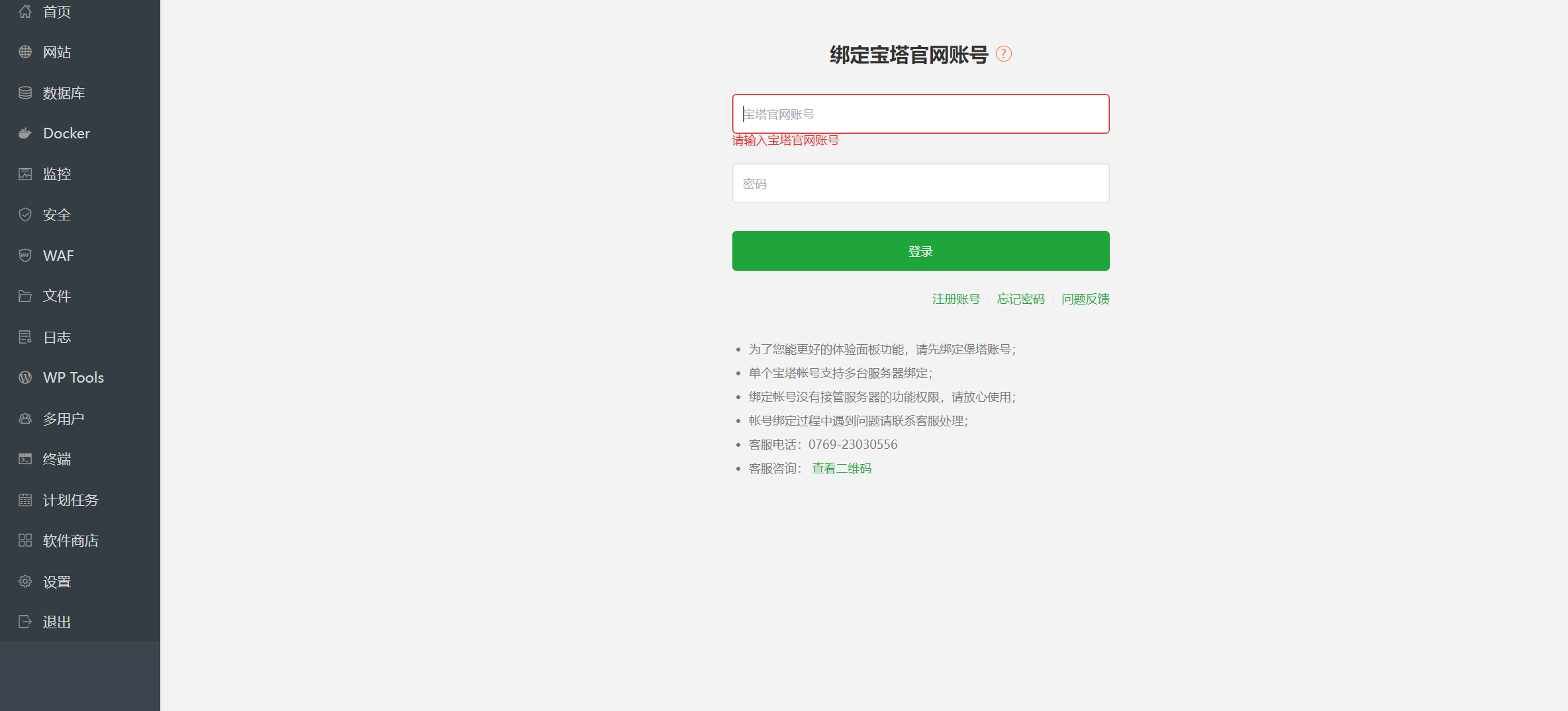
Task: Click the gear icon beside 设置
Action: pyautogui.click(x=25, y=581)
